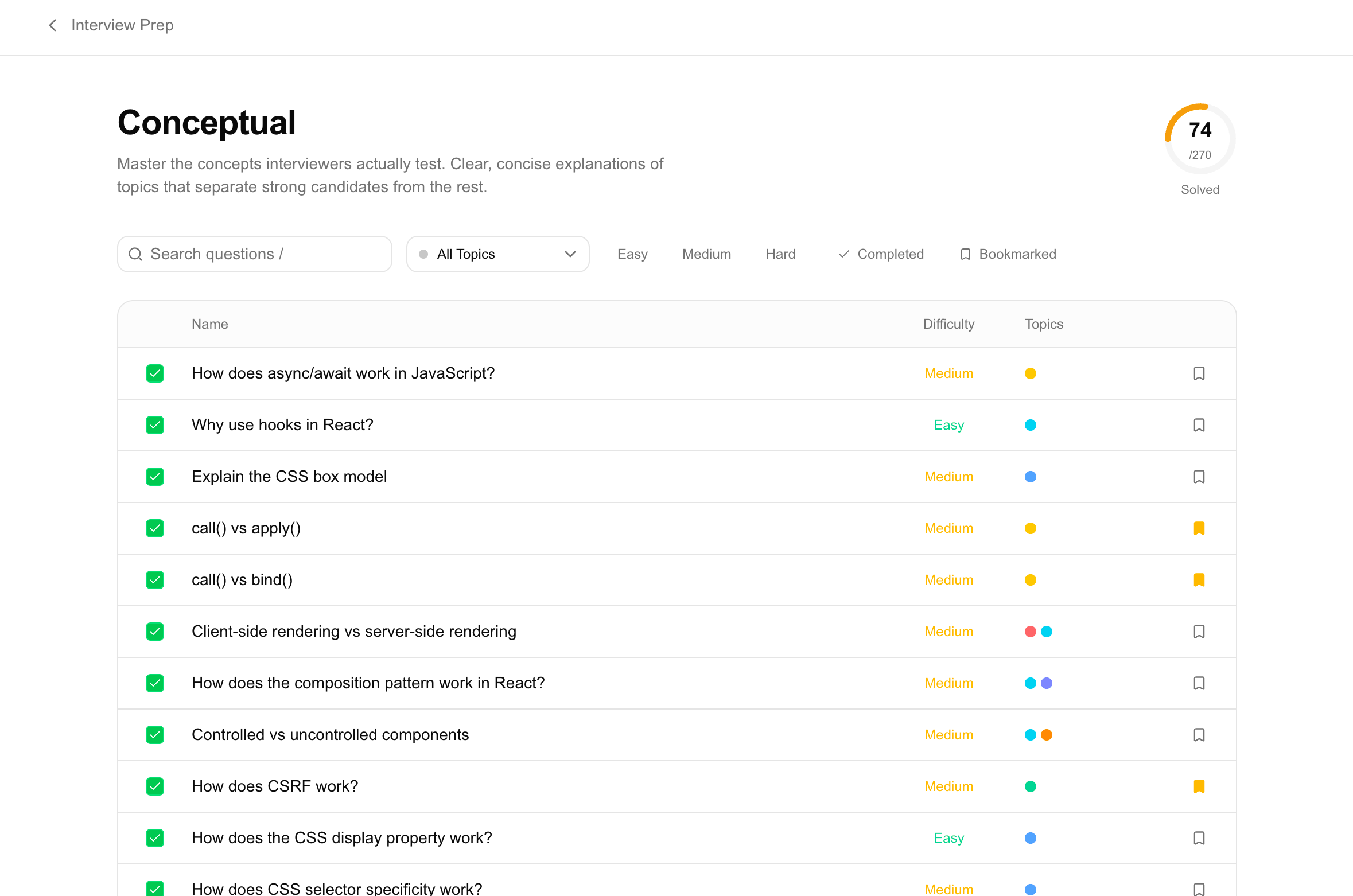Bookmark the CSS box model question
This screenshot has height=896, width=1353.
[x=1199, y=477]
